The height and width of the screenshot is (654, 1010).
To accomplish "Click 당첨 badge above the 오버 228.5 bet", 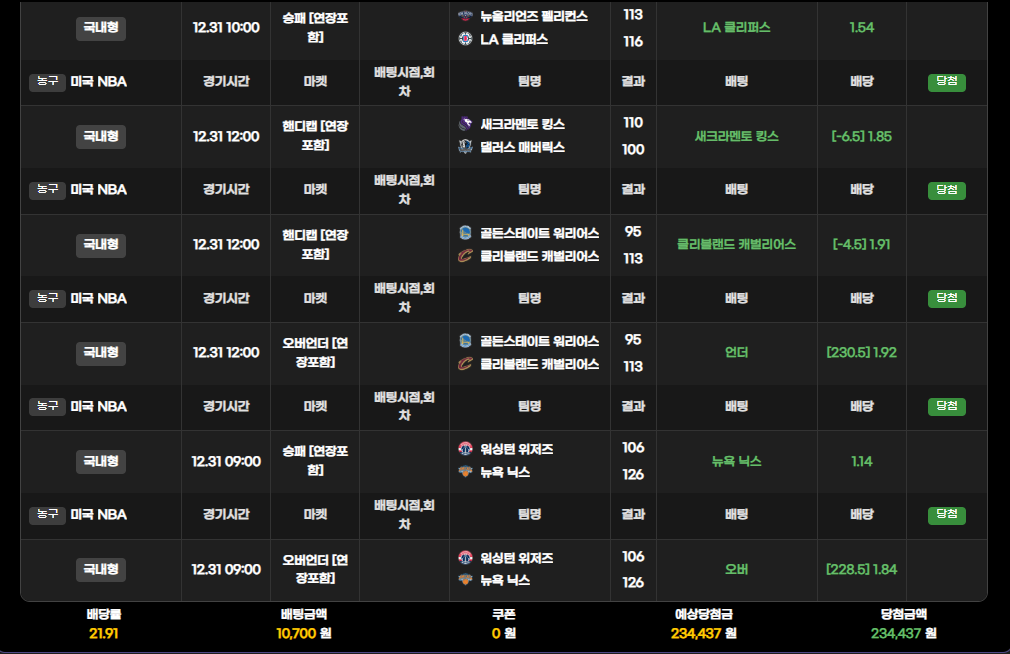I will [946, 515].
